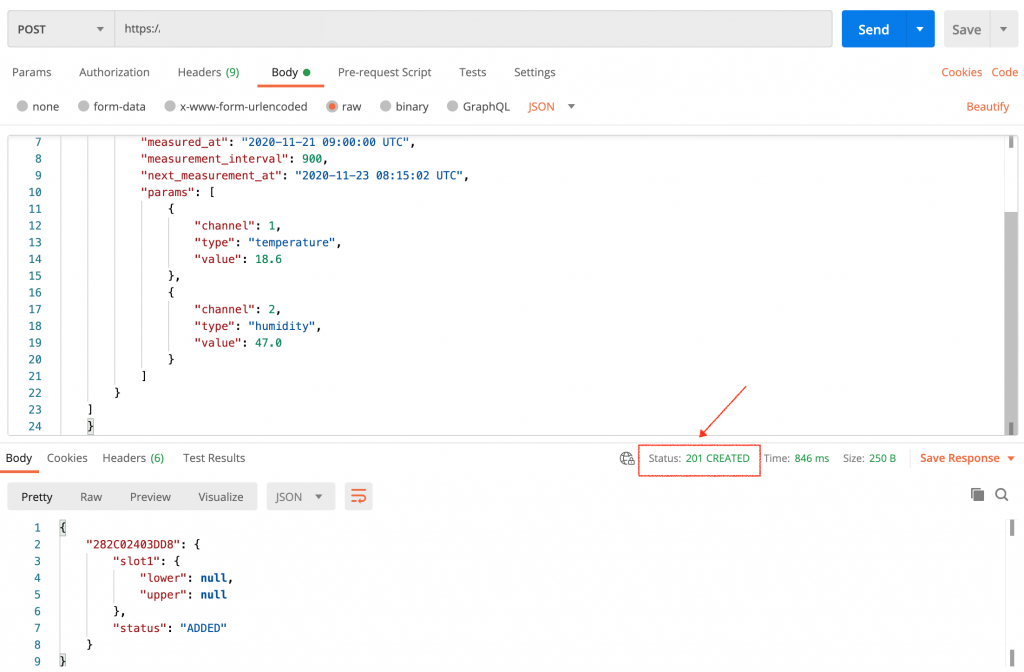Screen dimensions: 1024x672
Task: Click the Beautify link
Action: click(987, 106)
